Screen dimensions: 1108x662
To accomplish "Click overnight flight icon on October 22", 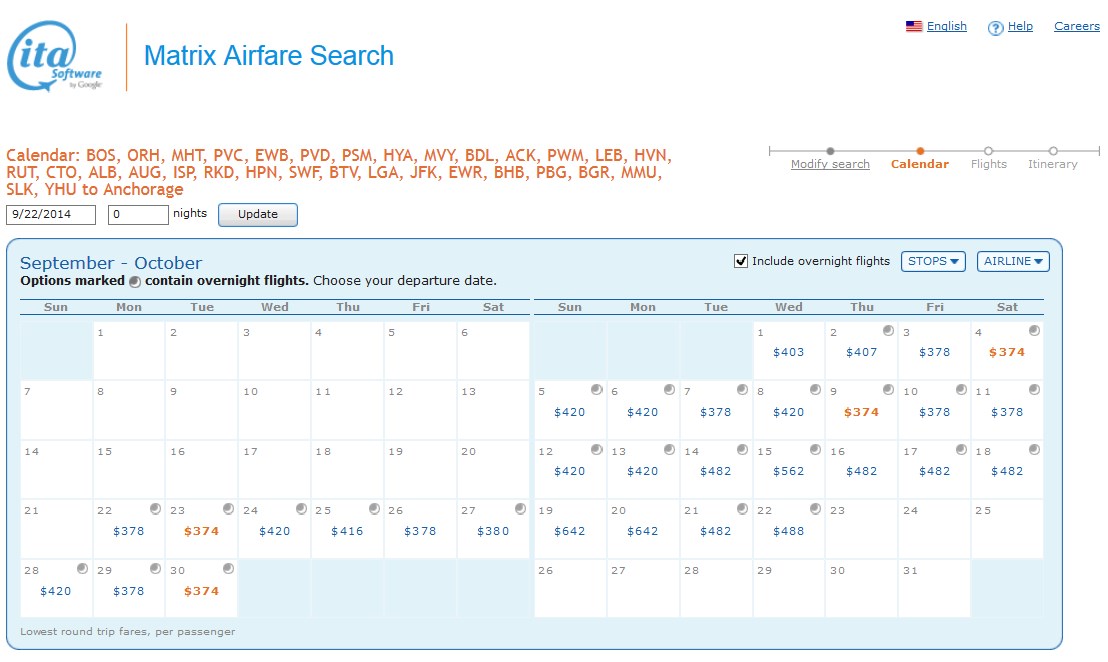I will tap(815, 509).
